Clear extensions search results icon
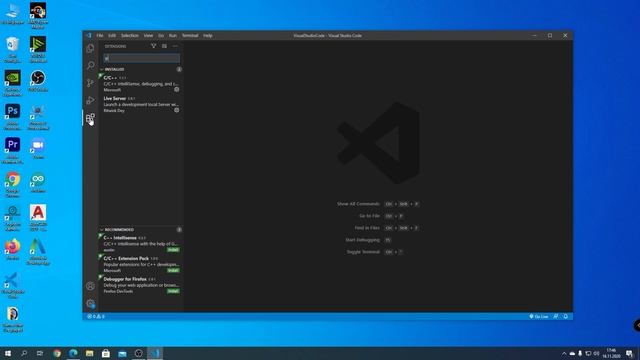 click(164, 46)
